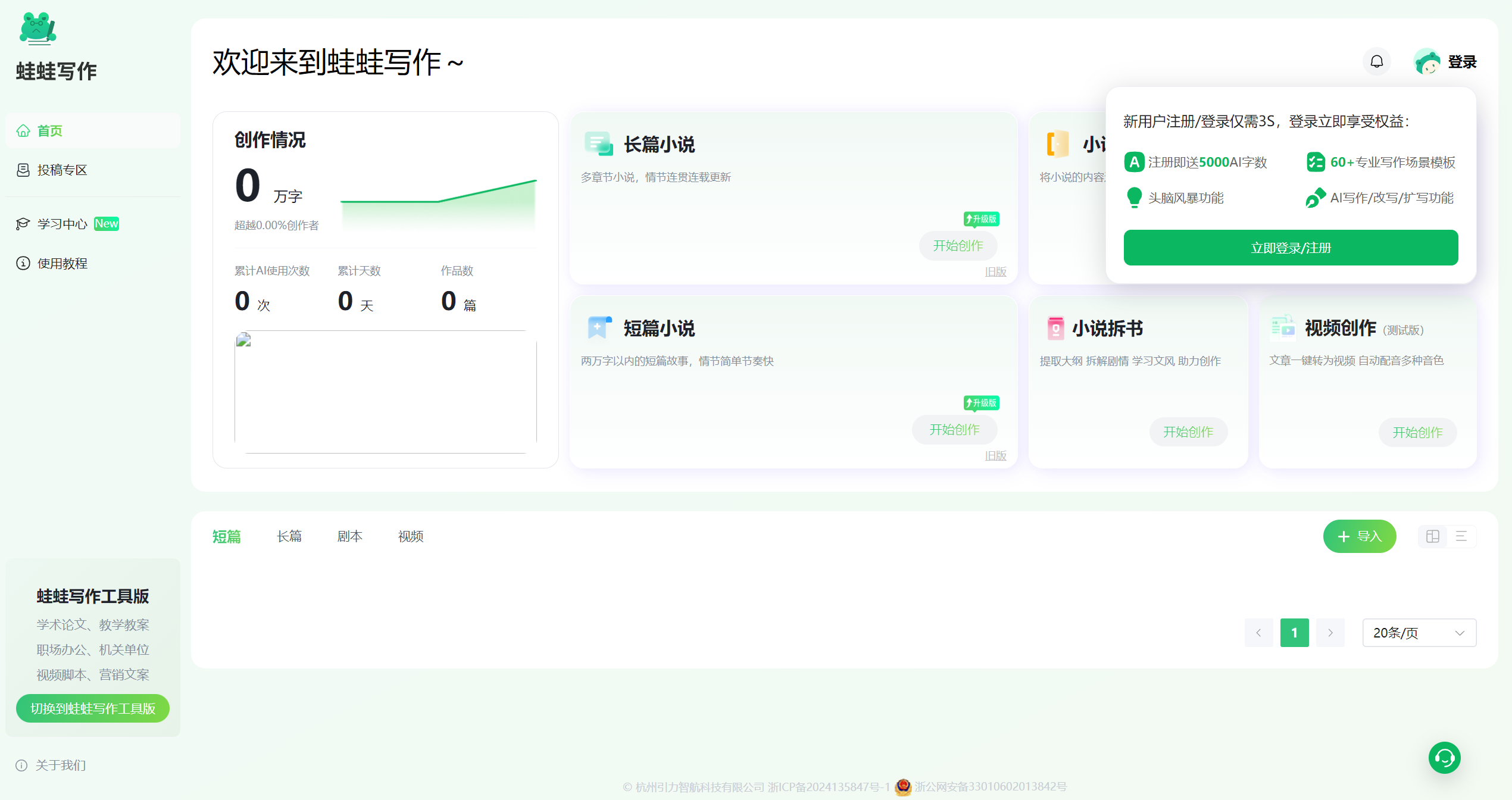The image size is (1512, 800).
Task: Open 学习中心 in the sidebar
Action: pos(93,224)
